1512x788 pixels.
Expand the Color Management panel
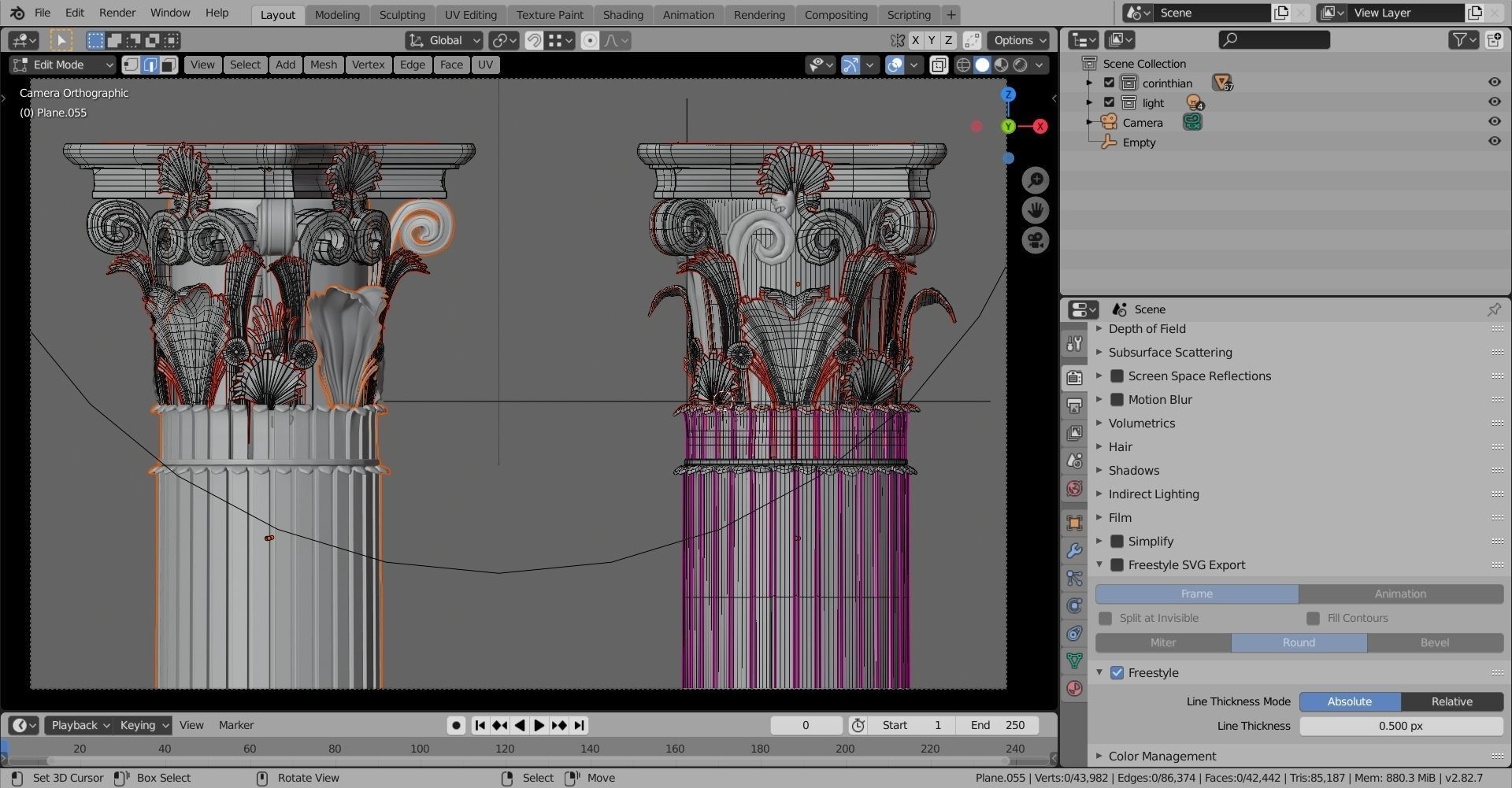click(x=1099, y=757)
